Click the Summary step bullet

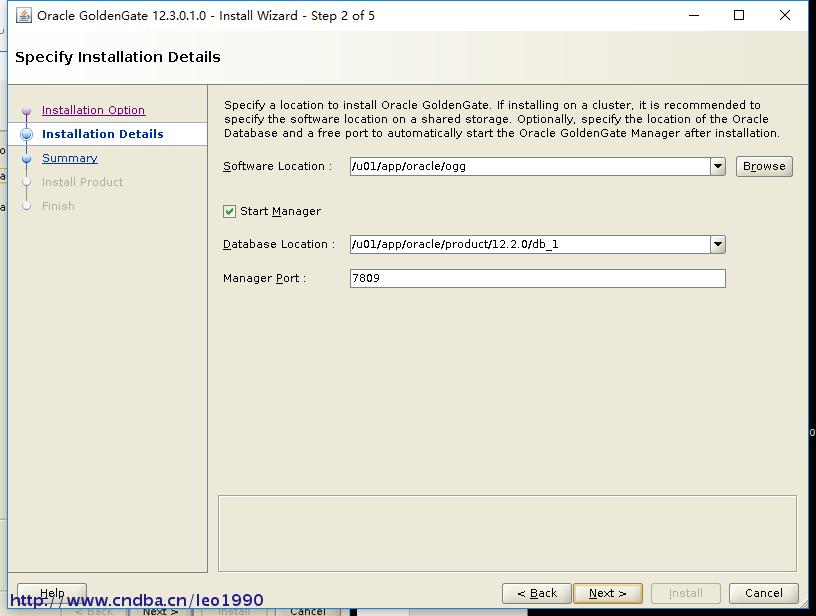click(27, 158)
